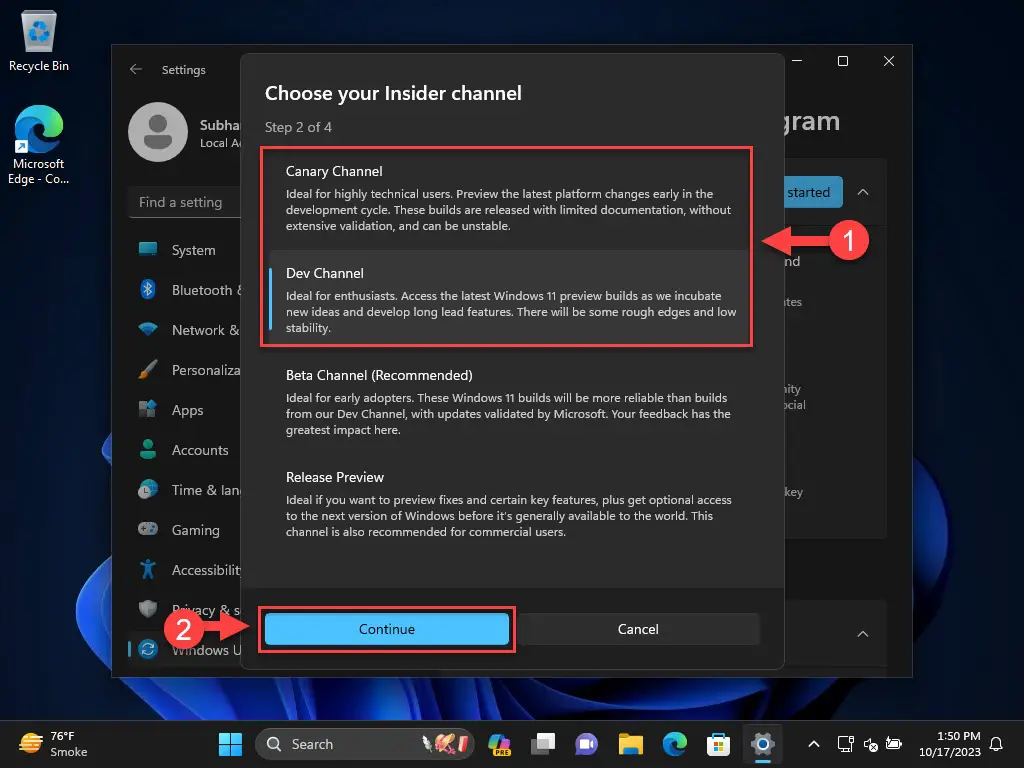Click the Accessibility figure icon

click(x=148, y=569)
